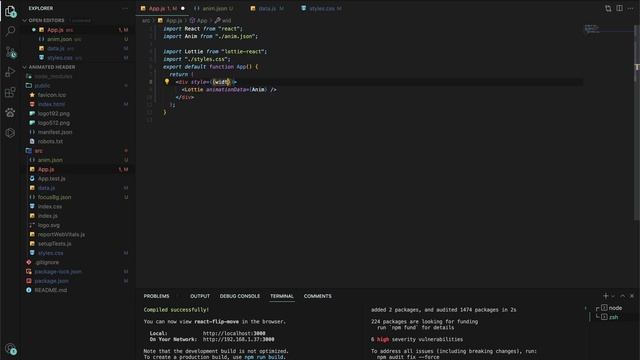Select App.js under src folder

[46, 169]
